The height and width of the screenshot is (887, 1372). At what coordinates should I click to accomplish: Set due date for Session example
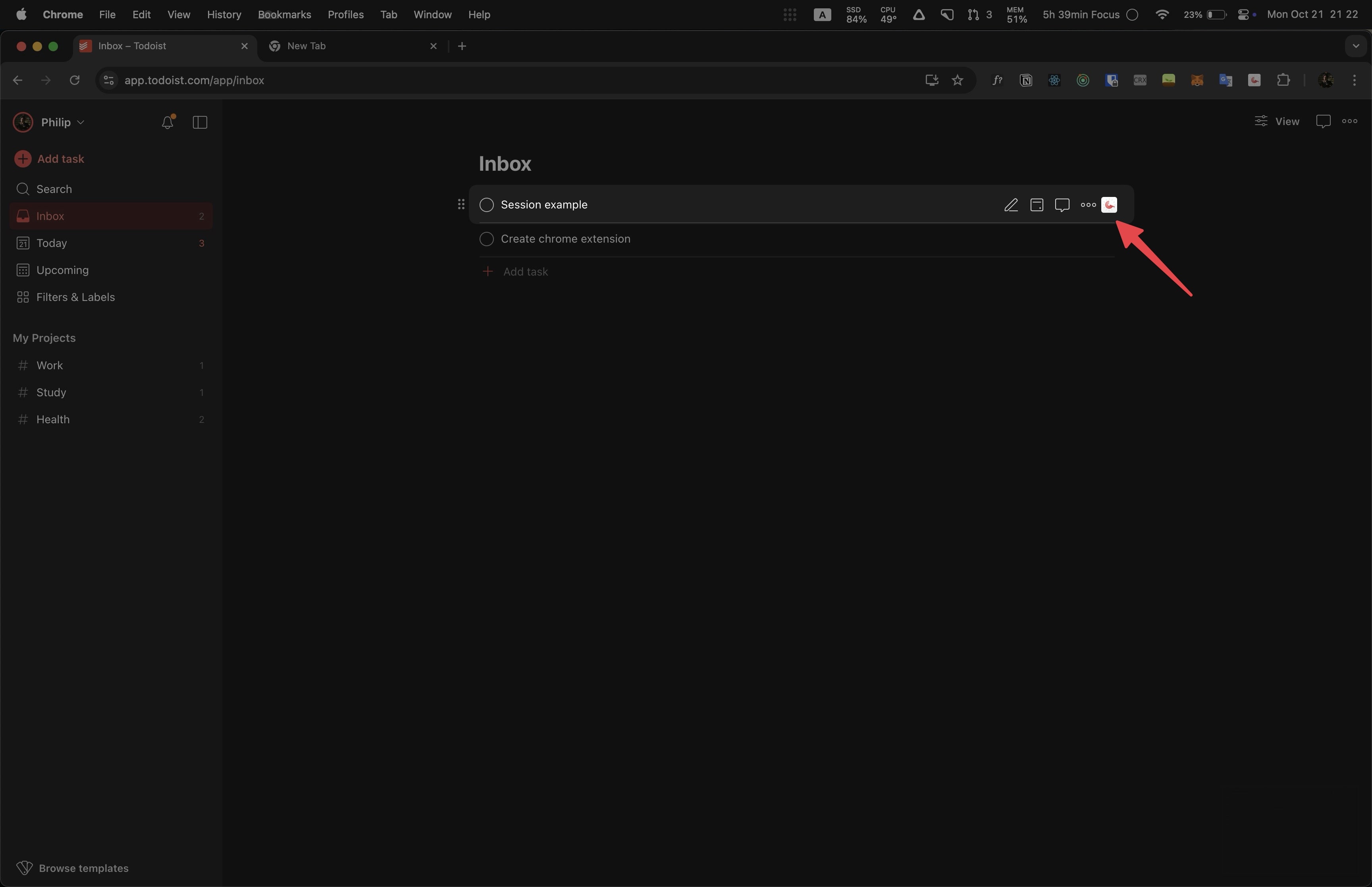(1036, 205)
